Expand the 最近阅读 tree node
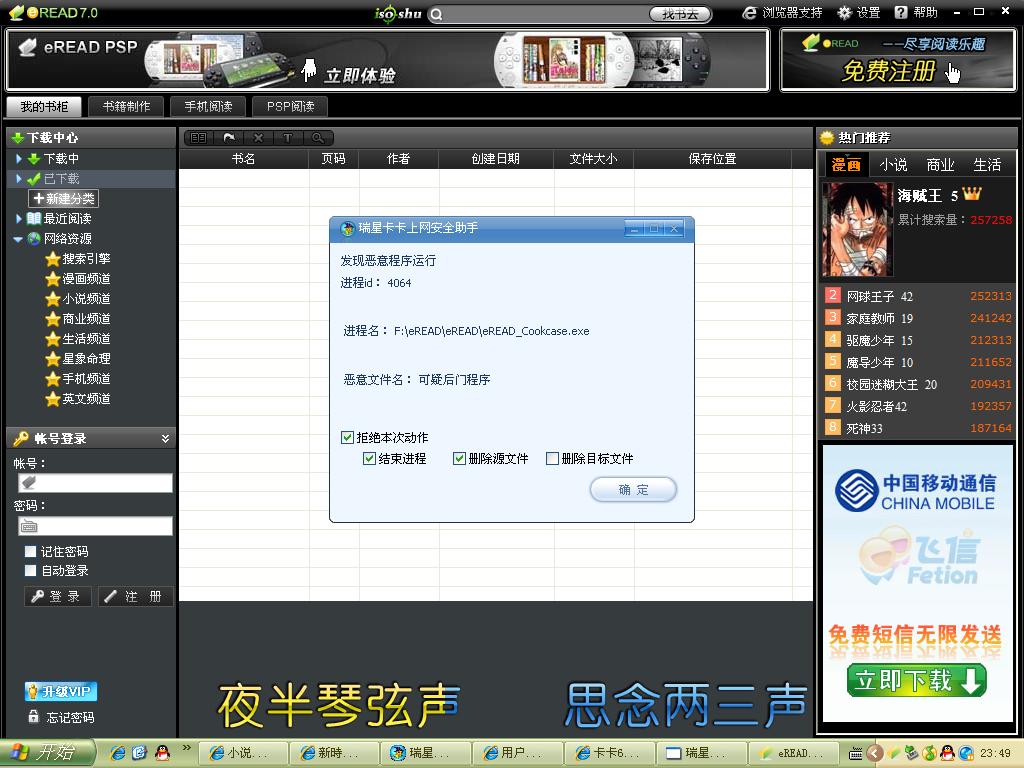 click(x=18, y=218)
